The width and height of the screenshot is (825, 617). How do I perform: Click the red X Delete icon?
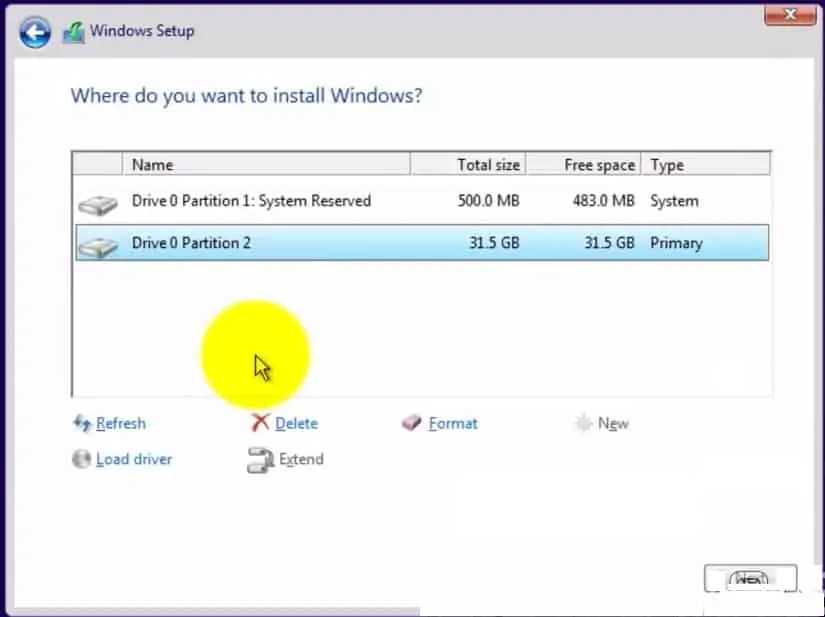coord(260,422)
